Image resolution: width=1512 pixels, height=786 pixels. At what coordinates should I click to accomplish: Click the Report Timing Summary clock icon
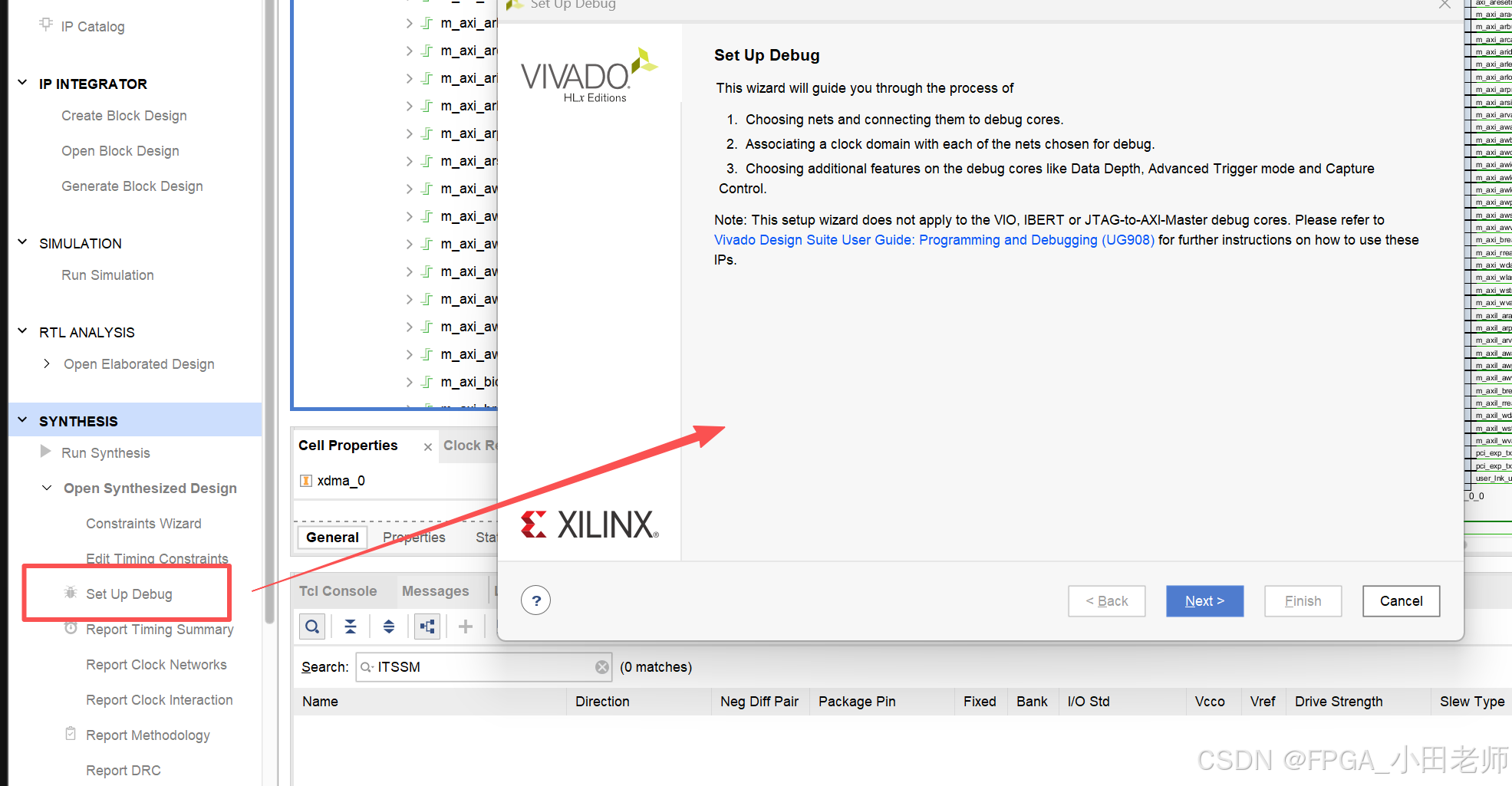pyautogui.click(x=71, y=628)
